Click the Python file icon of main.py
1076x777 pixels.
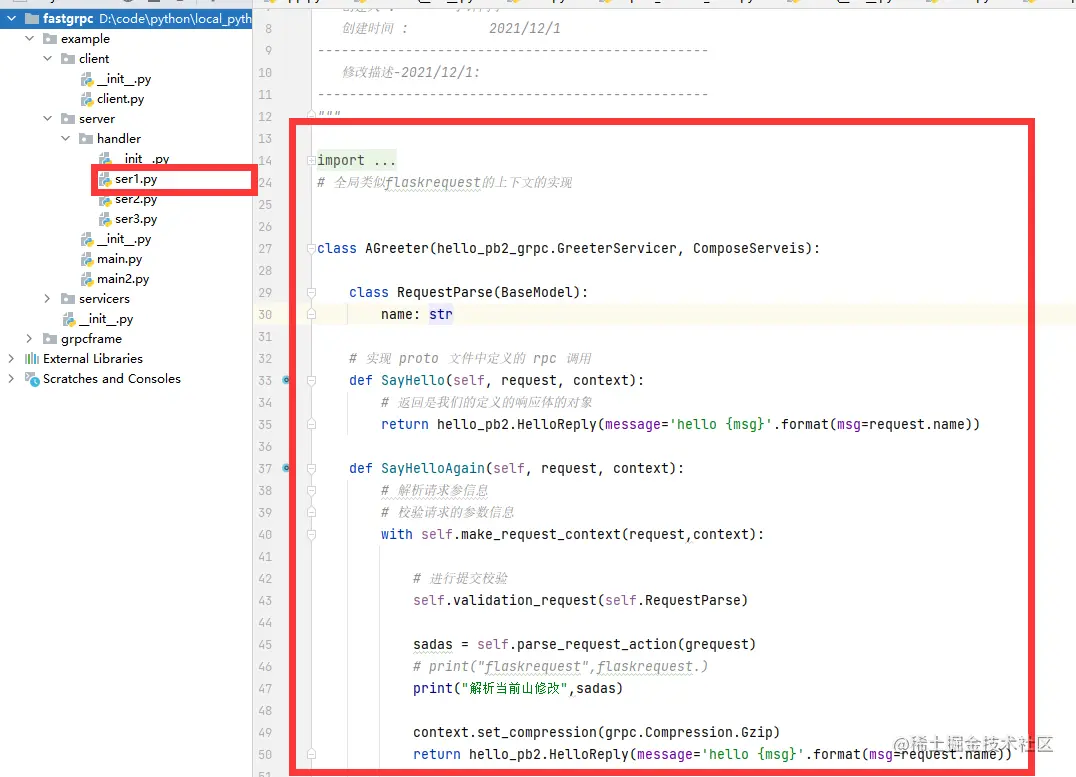click(x=87, y=259)
